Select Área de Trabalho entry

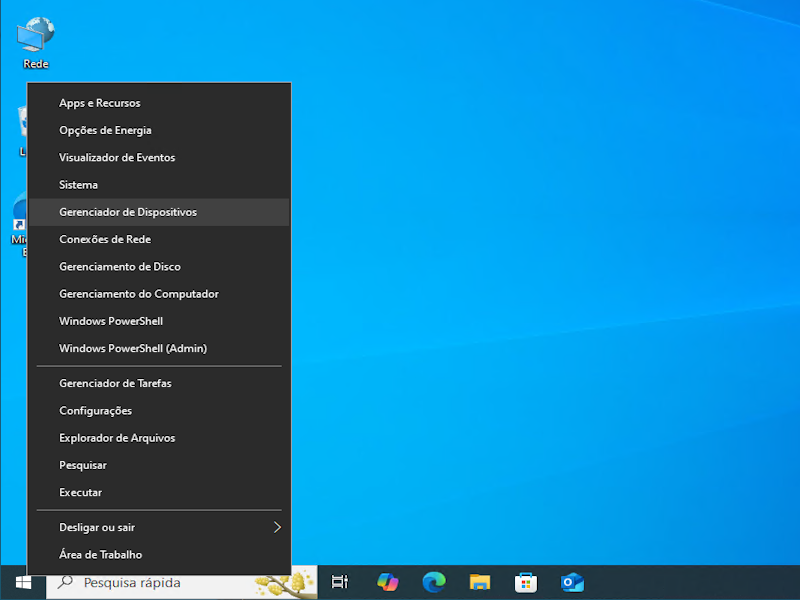[159, 555]
